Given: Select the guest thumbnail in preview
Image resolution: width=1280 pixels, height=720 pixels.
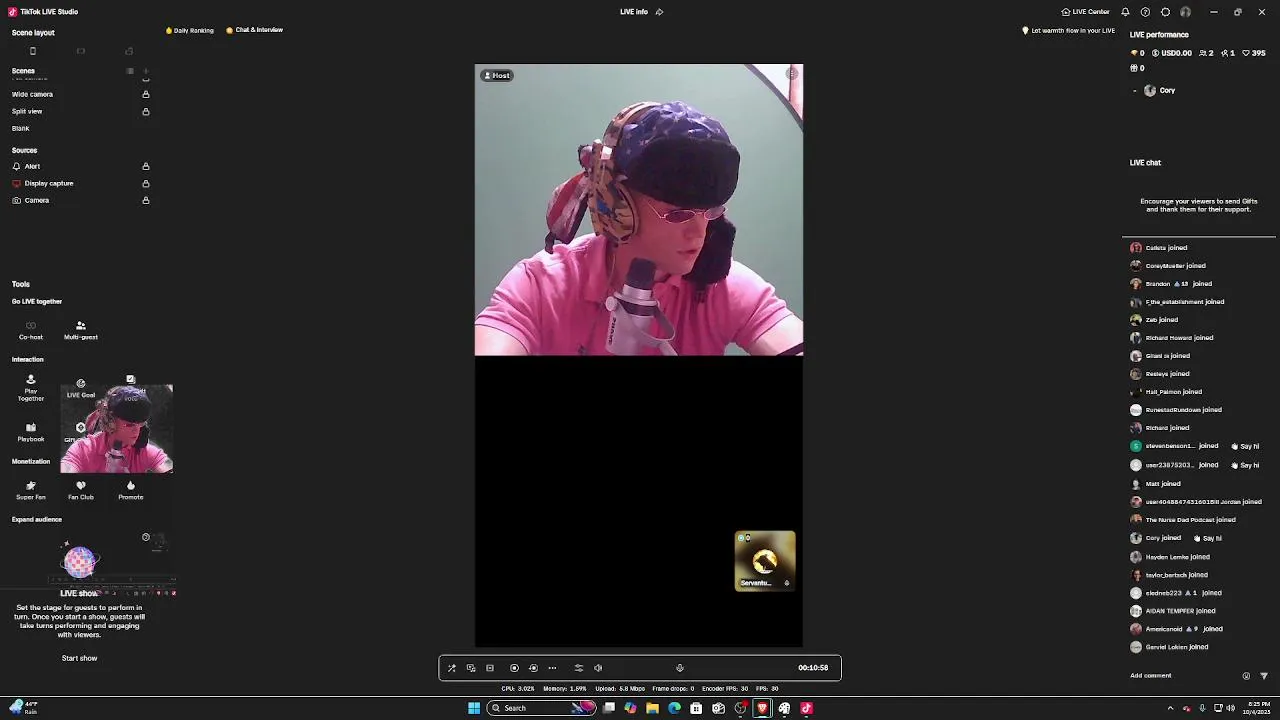Looking at the screenshot, I should click(765, 561).
